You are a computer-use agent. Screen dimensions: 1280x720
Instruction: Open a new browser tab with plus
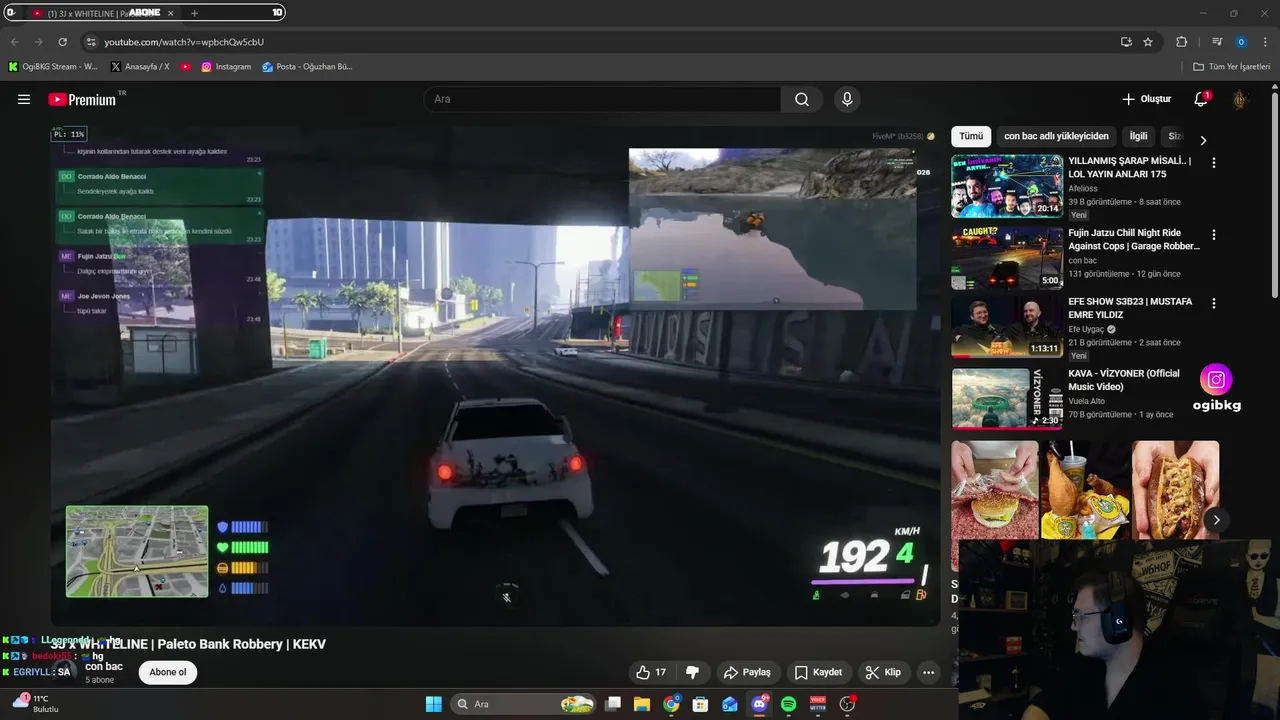coord(194,13)
